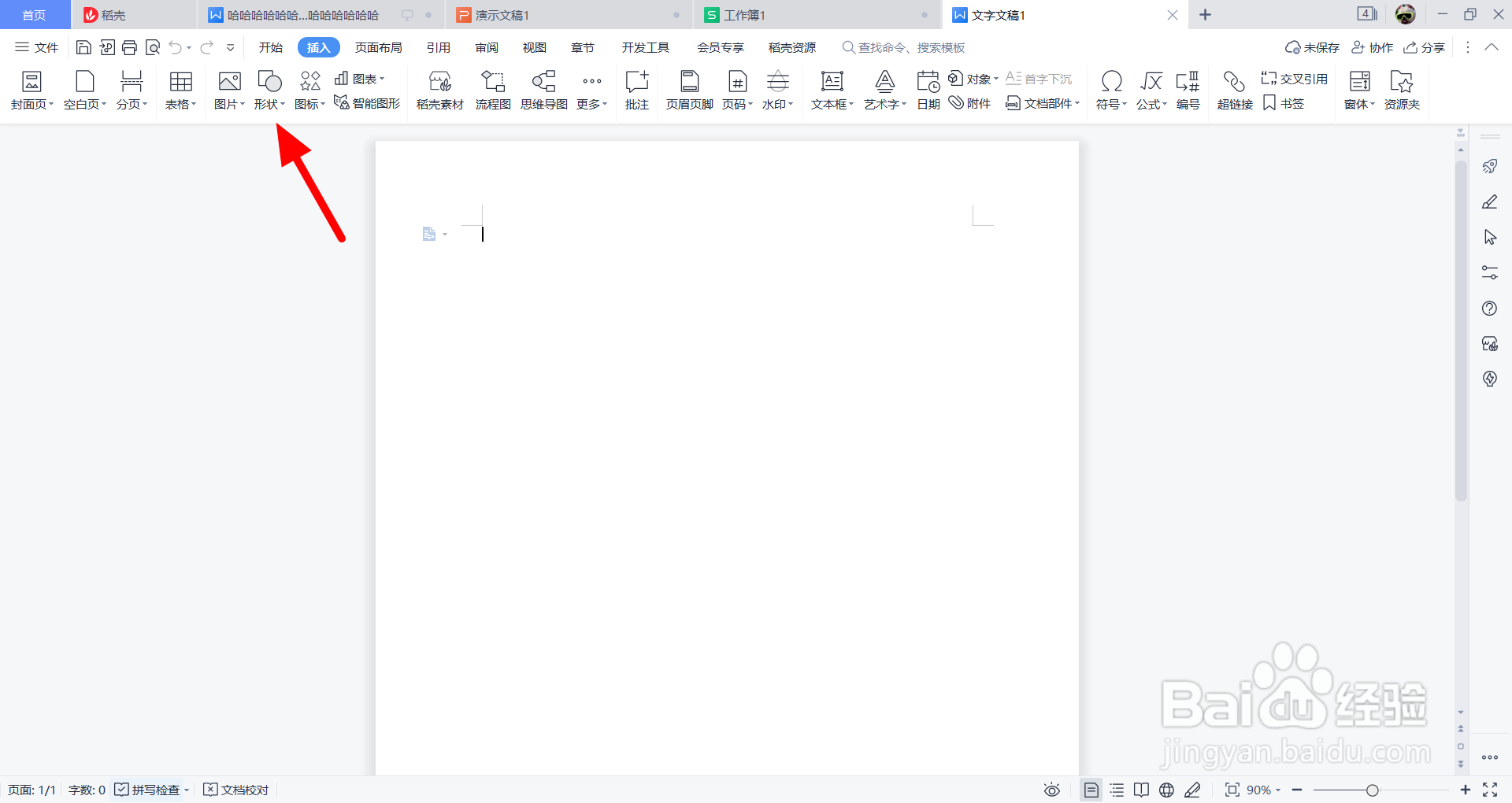Insert an attachment (附件)
Image resolution: width=1512 pixels, height=803 pixels.
tap(969, 103)
